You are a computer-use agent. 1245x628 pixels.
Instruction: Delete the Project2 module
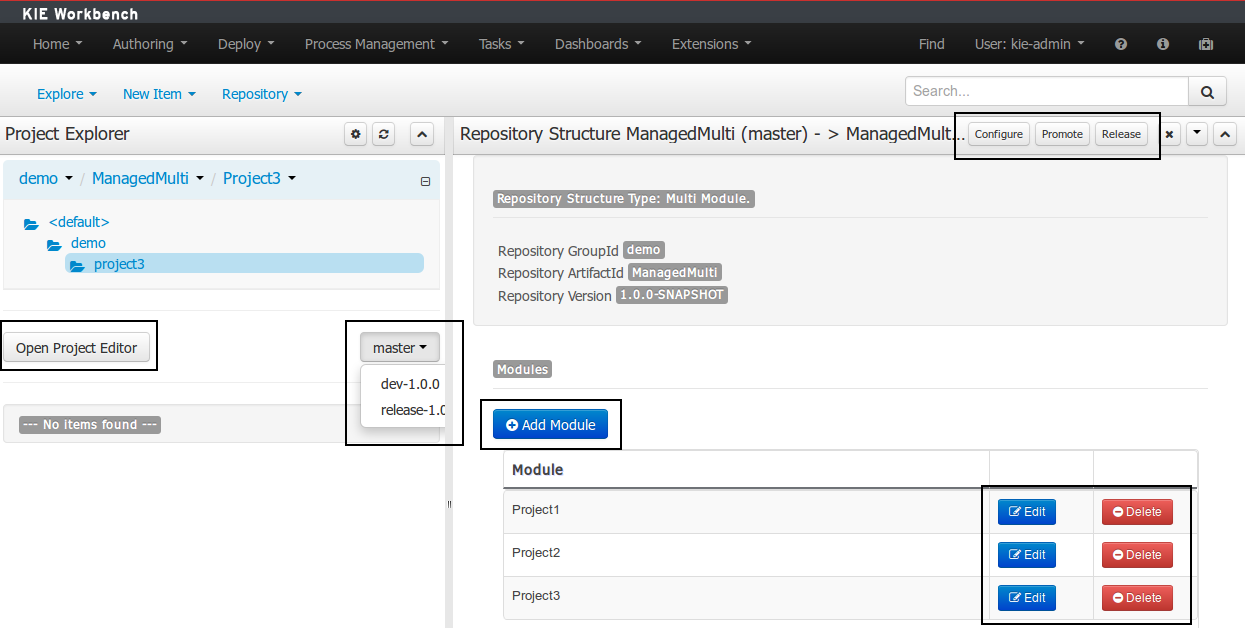[1137, 554]
